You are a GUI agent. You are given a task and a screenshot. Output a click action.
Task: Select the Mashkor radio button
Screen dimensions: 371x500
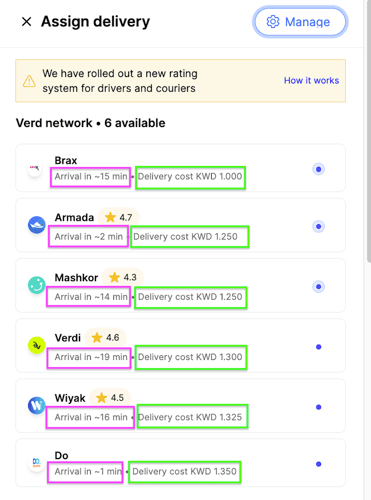tap(318, 286)
